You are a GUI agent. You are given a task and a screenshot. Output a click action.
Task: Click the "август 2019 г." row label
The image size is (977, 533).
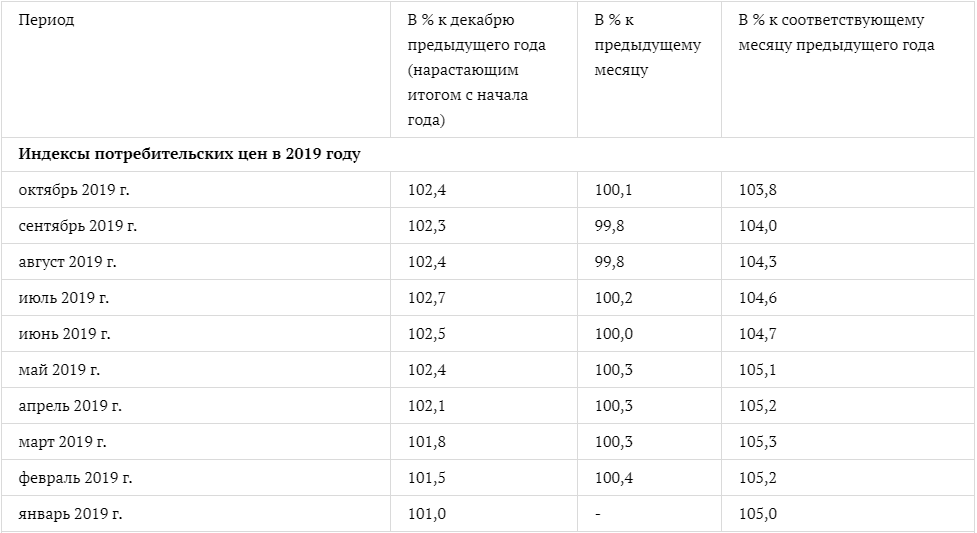[68, 262]
